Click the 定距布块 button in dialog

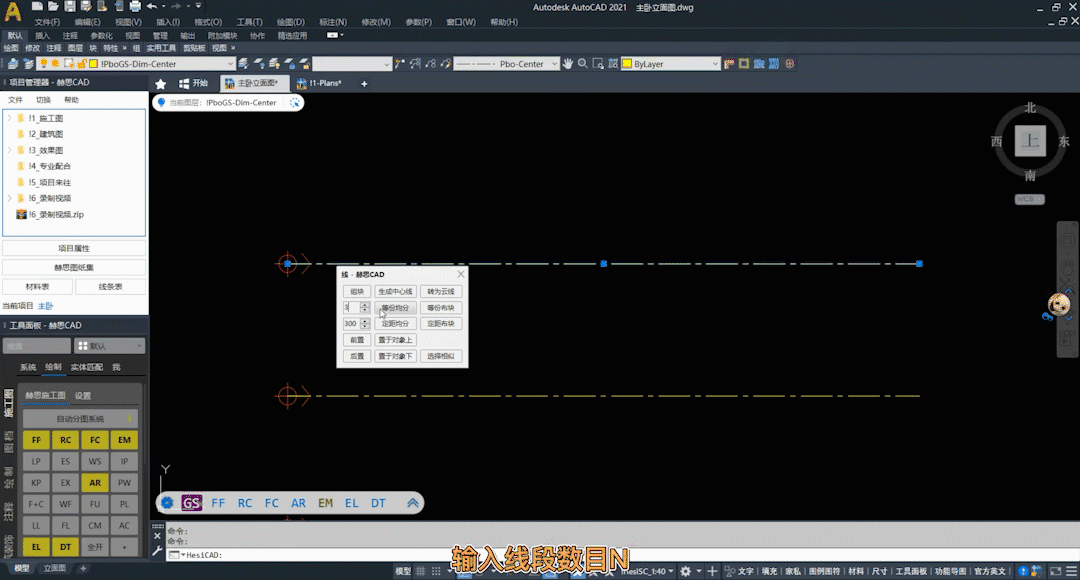click(x=441, y=324)
